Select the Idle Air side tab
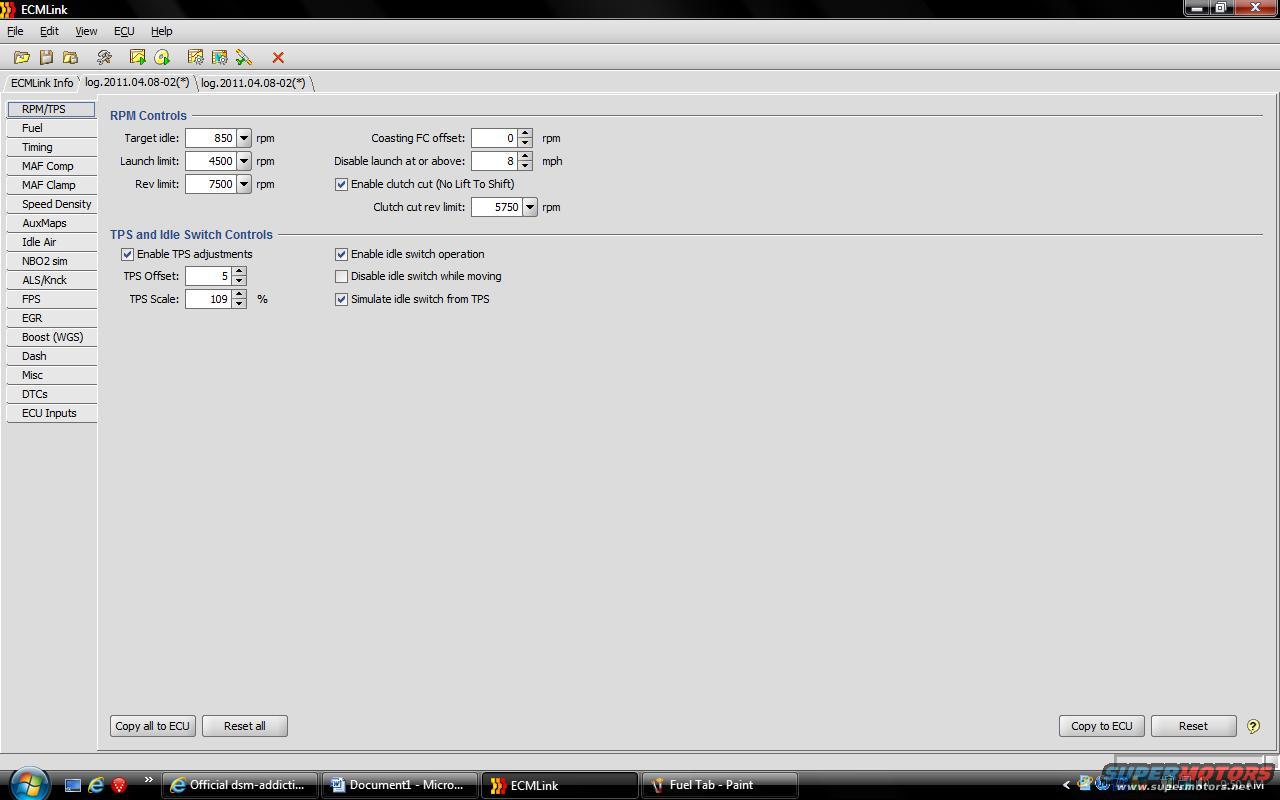This screenshot has height=800, width=1280. tap(52, 242)
